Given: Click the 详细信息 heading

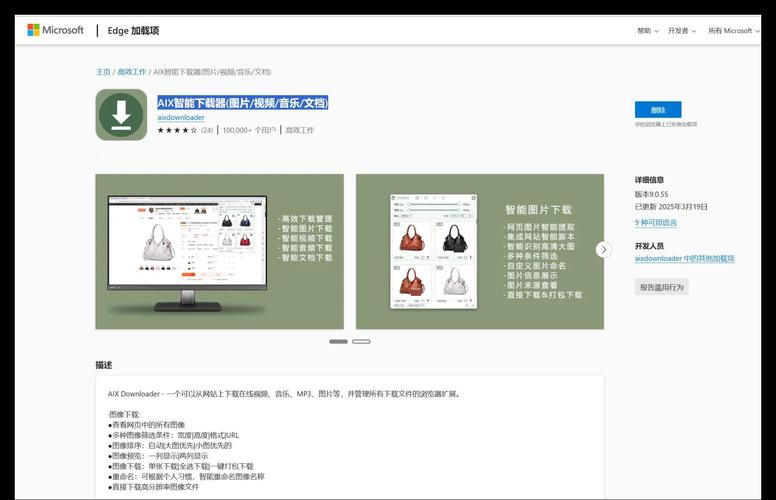Looking at the screenshot, I should tap(649, 180).
